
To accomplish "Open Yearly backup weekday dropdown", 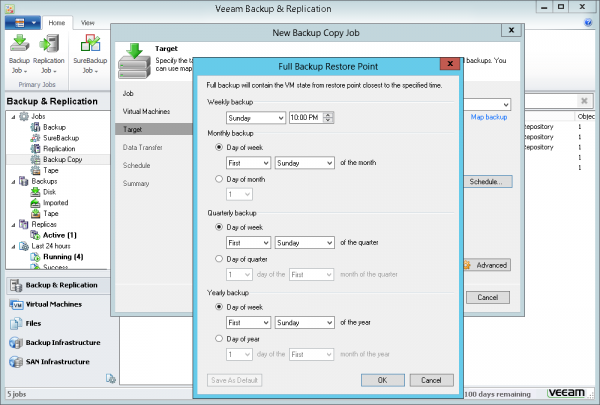I will coord(305,322).
